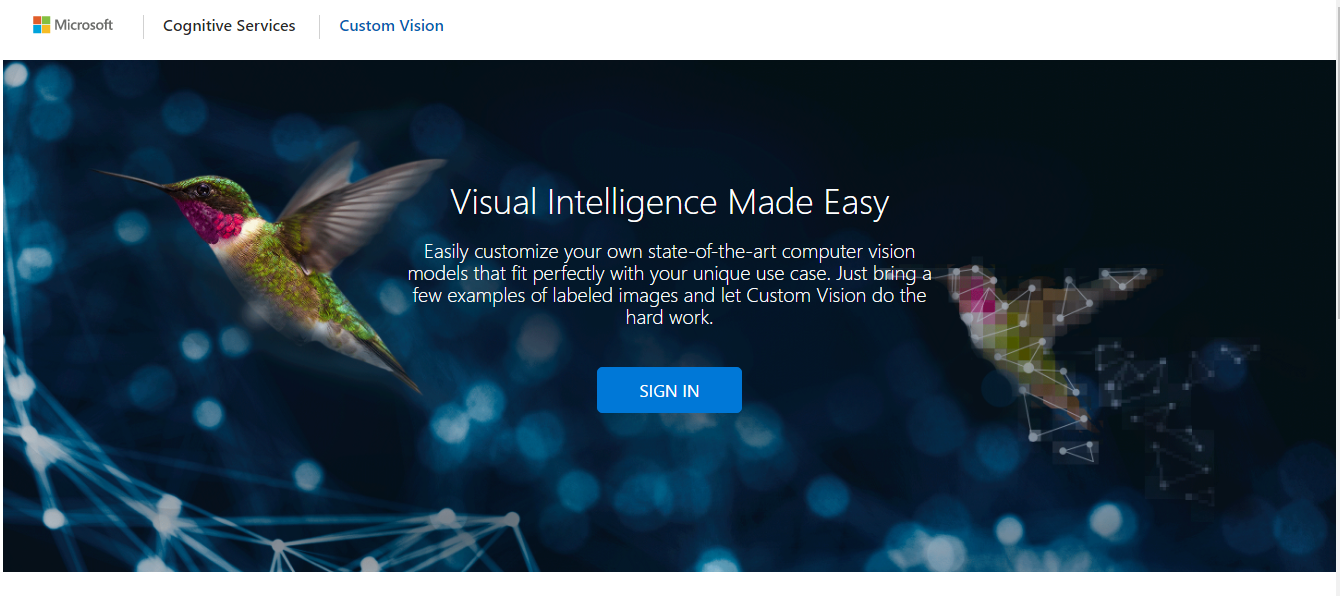Click the white area below the banner
Screen dimensions: 1340x596
coord(669,584)
